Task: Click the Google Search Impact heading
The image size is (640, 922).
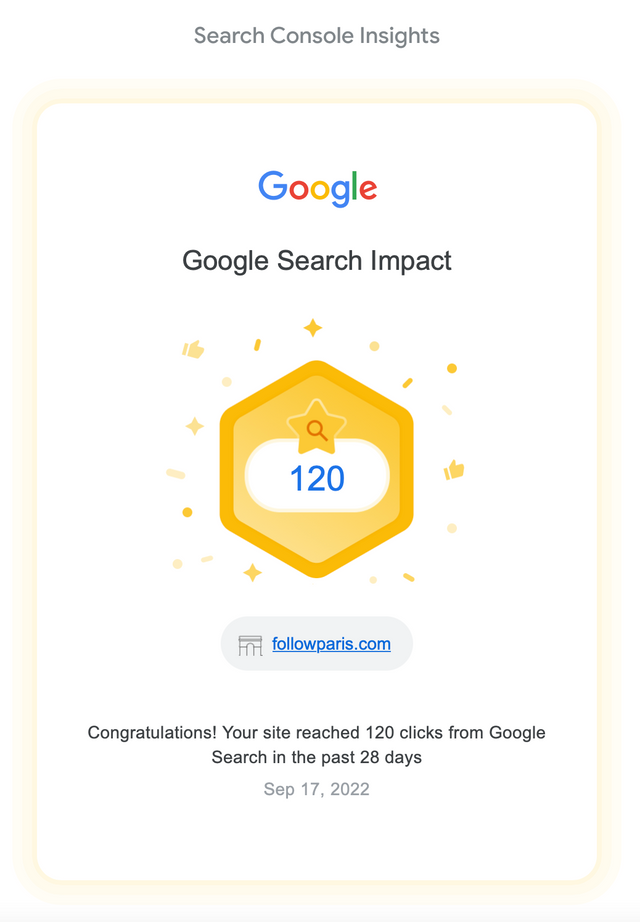Action: pos(317,260)
